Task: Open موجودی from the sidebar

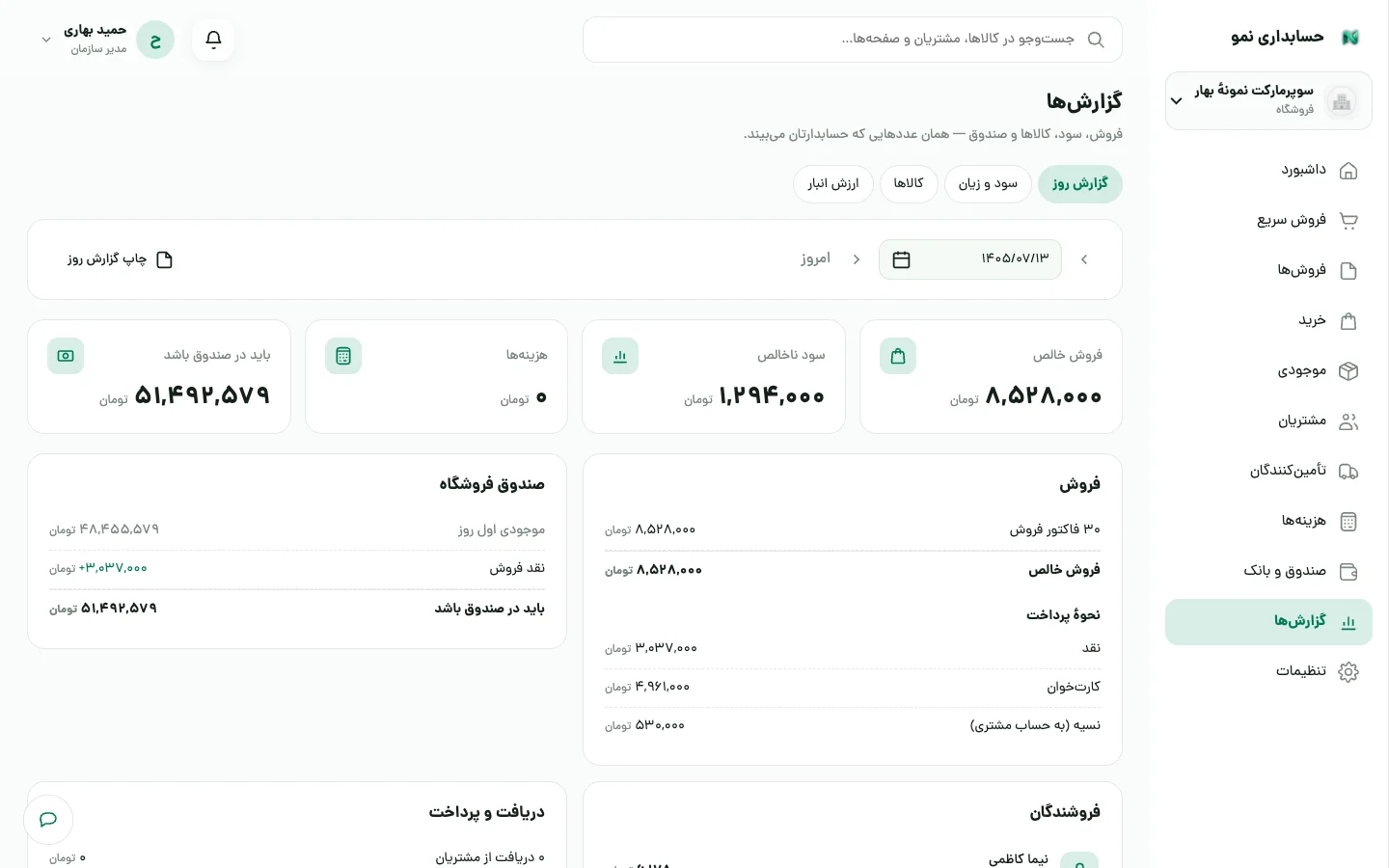Action: [x=1268, y=371]
